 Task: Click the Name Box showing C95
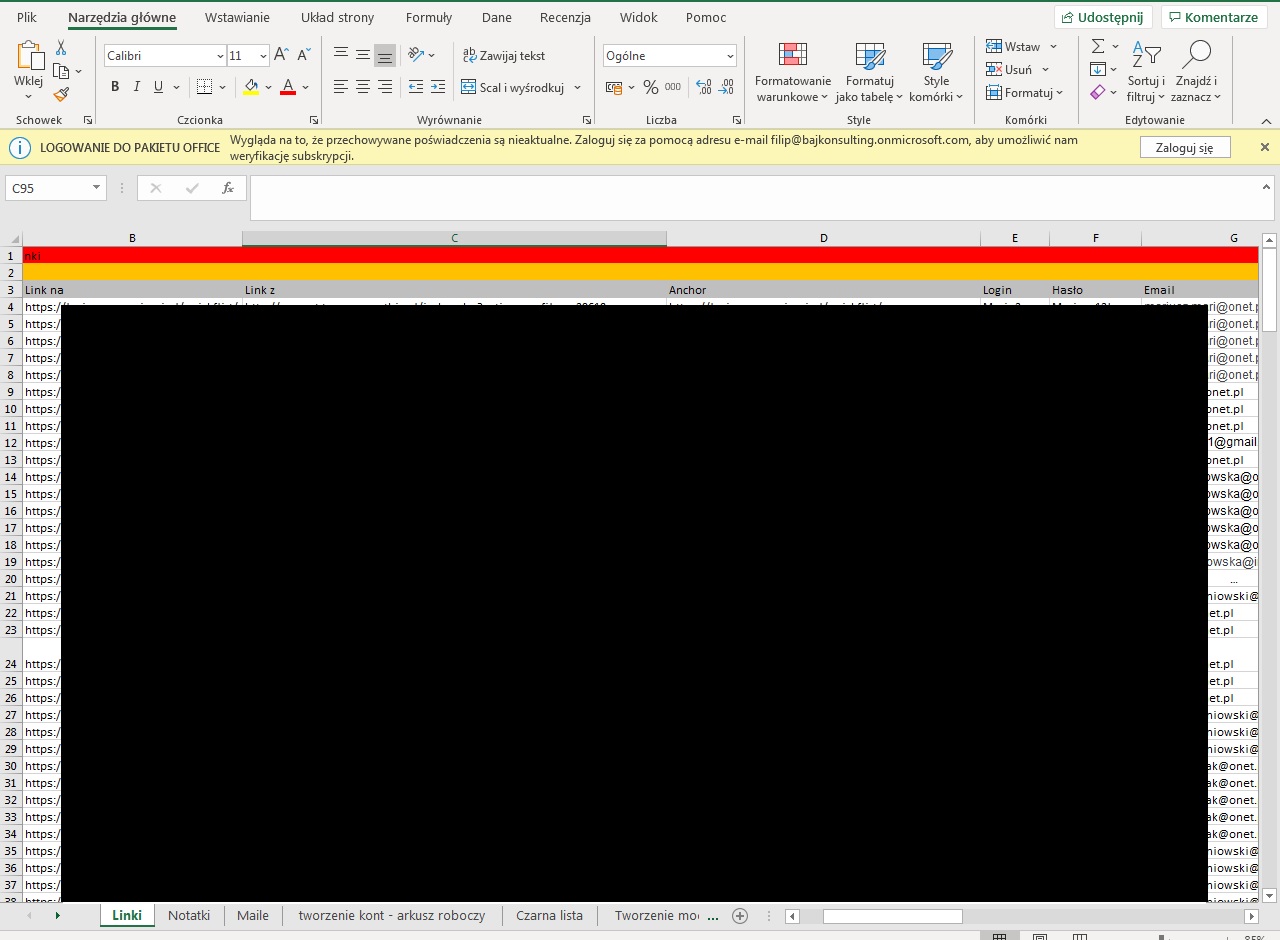point(56,188)
